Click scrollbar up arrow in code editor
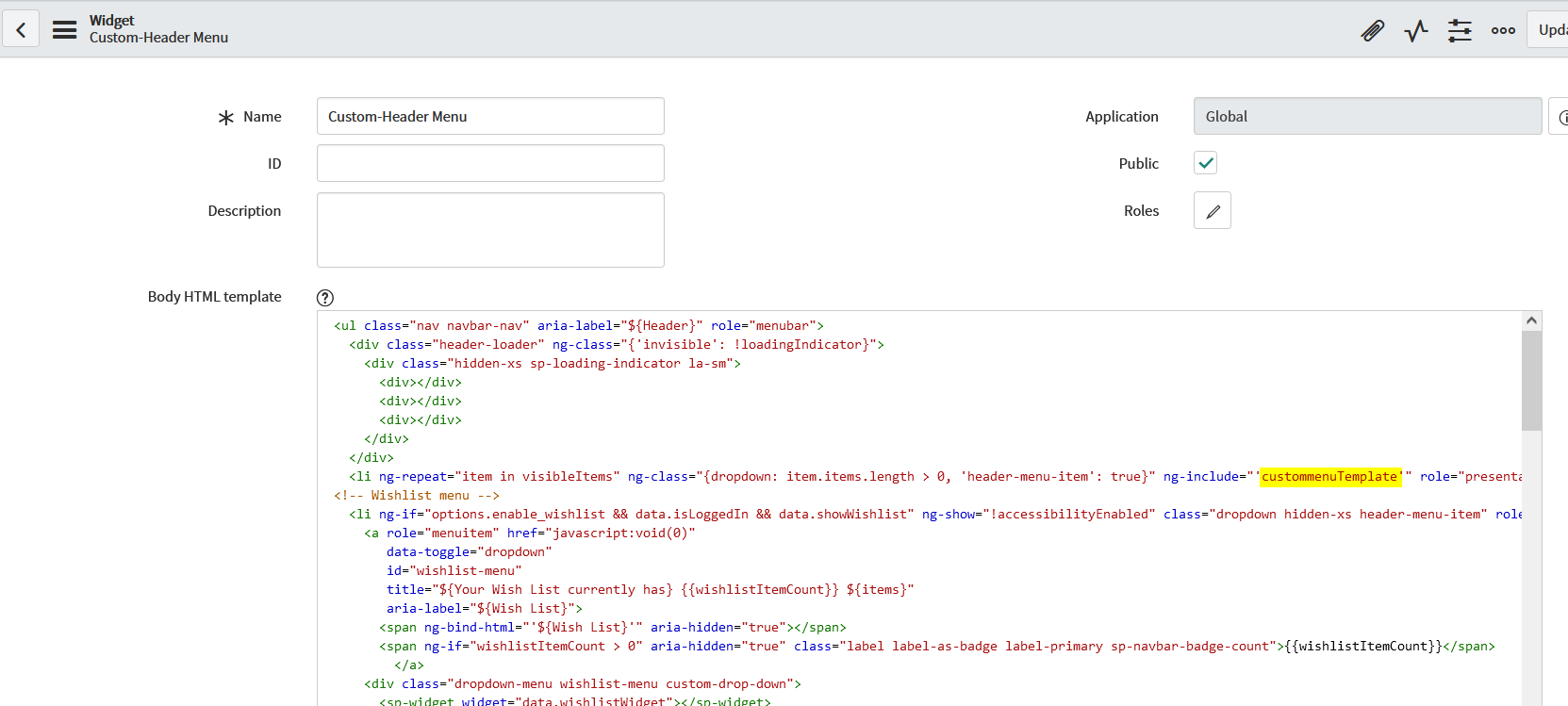This screenshot has height=706, width=1568. coord(1532,320)
